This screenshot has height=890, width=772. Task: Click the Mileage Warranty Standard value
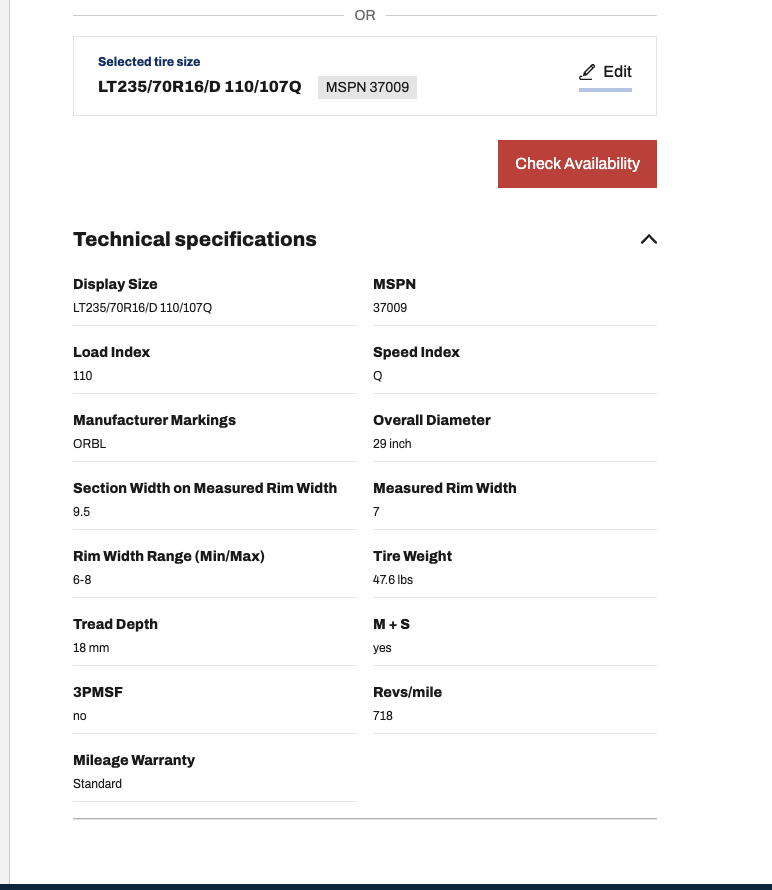tap(97, 784)
